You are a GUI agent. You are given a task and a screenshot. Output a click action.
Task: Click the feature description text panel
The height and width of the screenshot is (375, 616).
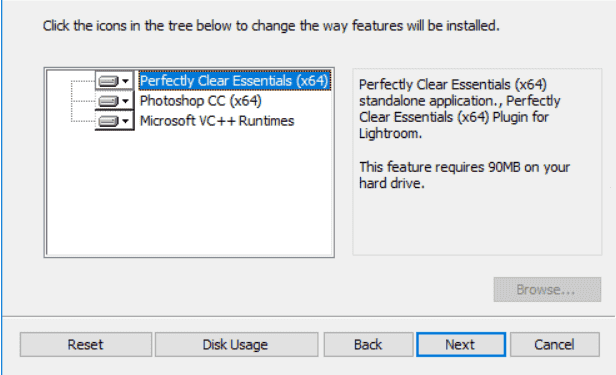(x=477, y=162)
